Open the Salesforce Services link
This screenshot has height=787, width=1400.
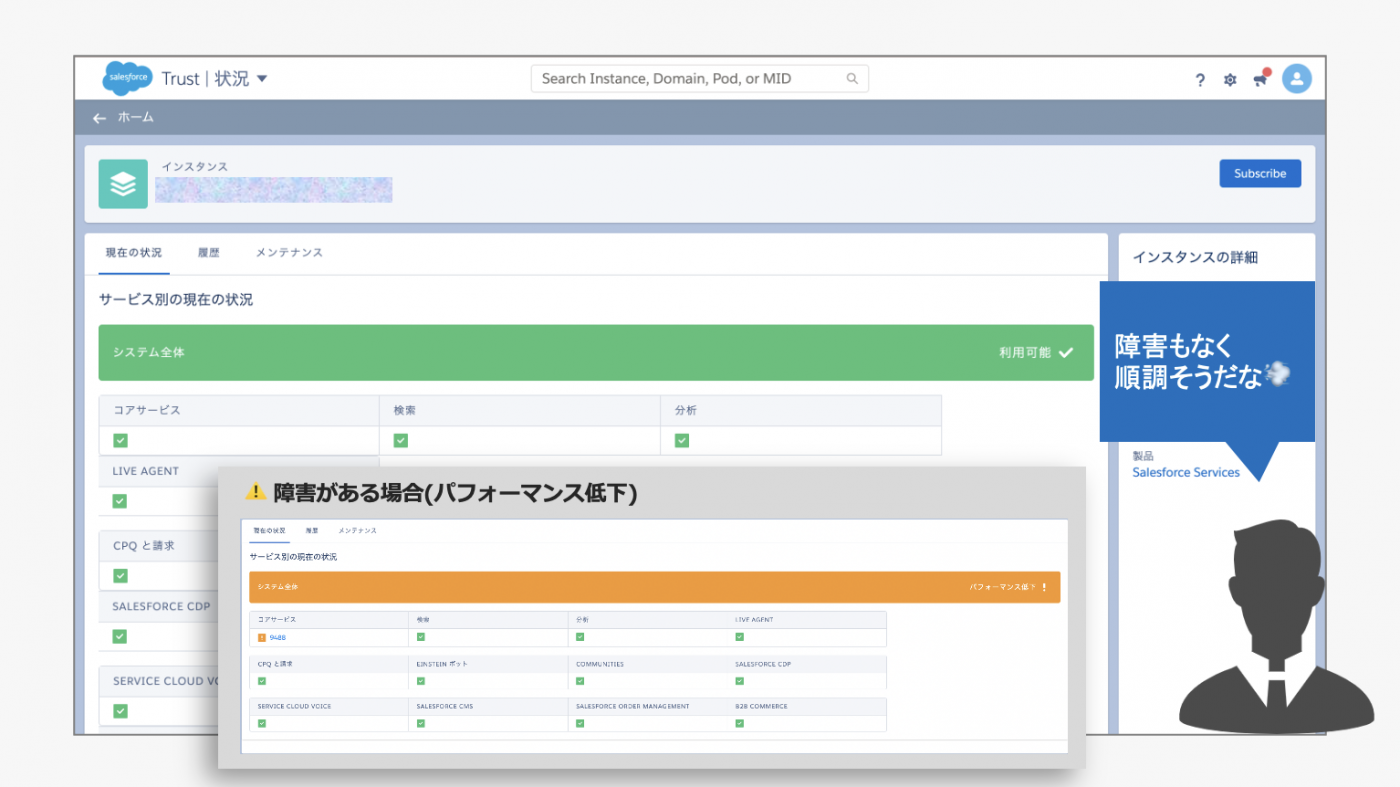point(1186,472)
